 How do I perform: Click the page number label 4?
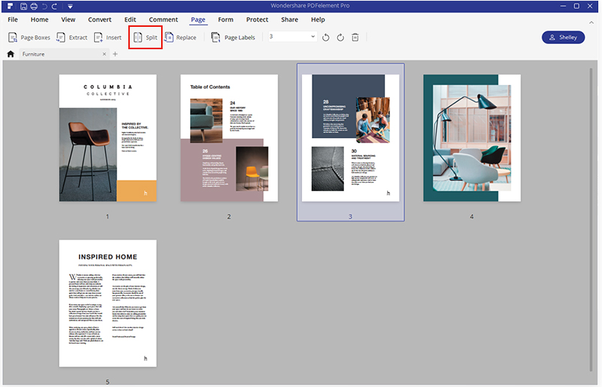coord(471,217)
